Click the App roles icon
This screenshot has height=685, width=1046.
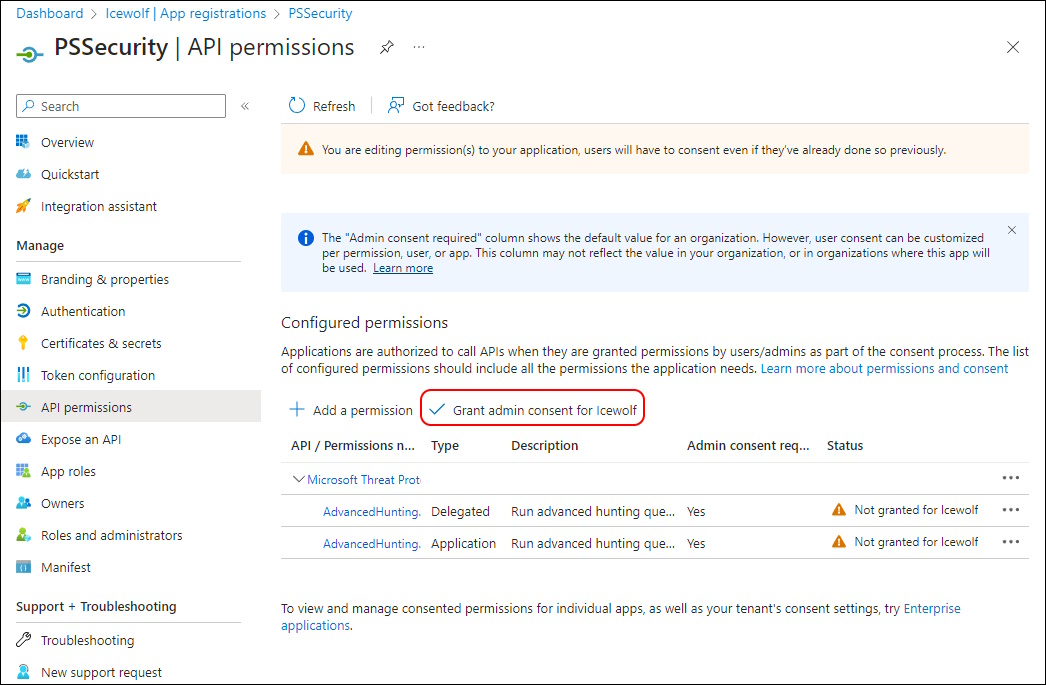click(x=23, y=471)
